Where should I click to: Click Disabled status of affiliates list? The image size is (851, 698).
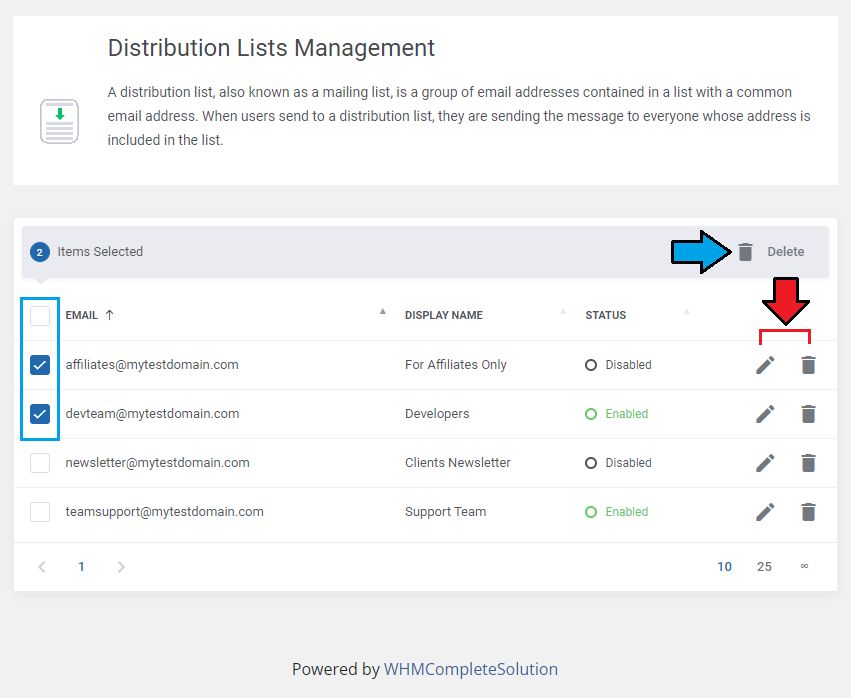click(618, 365)
